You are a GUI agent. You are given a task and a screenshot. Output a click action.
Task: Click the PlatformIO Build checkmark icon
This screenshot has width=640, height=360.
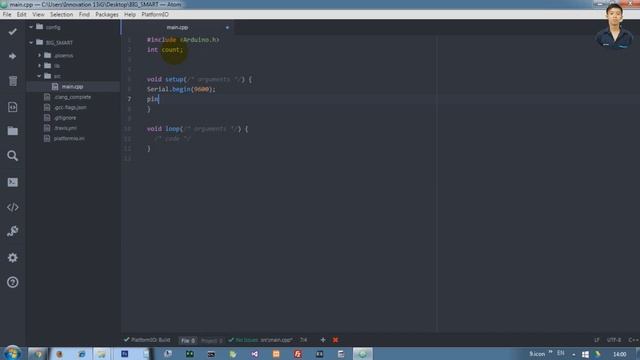tap(13, 31)
